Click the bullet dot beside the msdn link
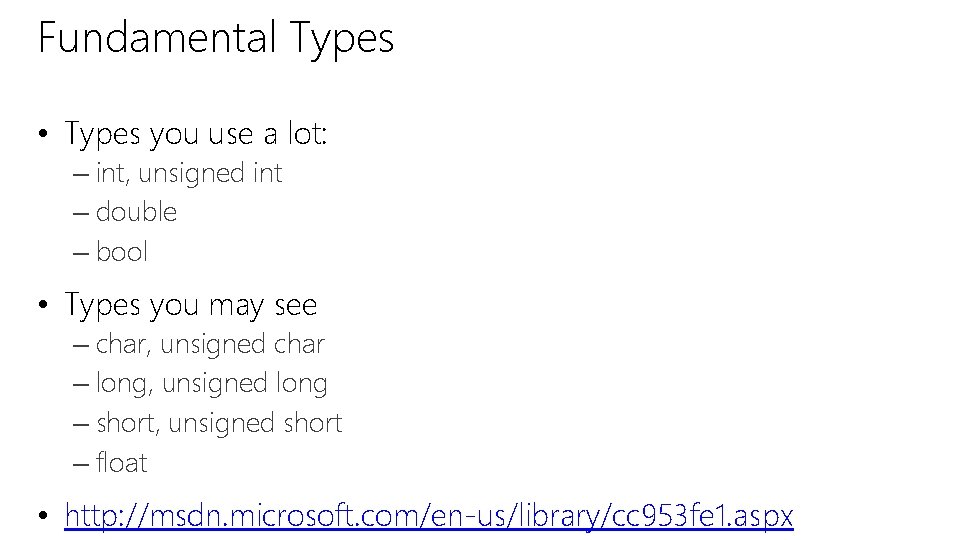Image resolution: width=960 pixels, height=540 pixels. [x=42, y=515]
